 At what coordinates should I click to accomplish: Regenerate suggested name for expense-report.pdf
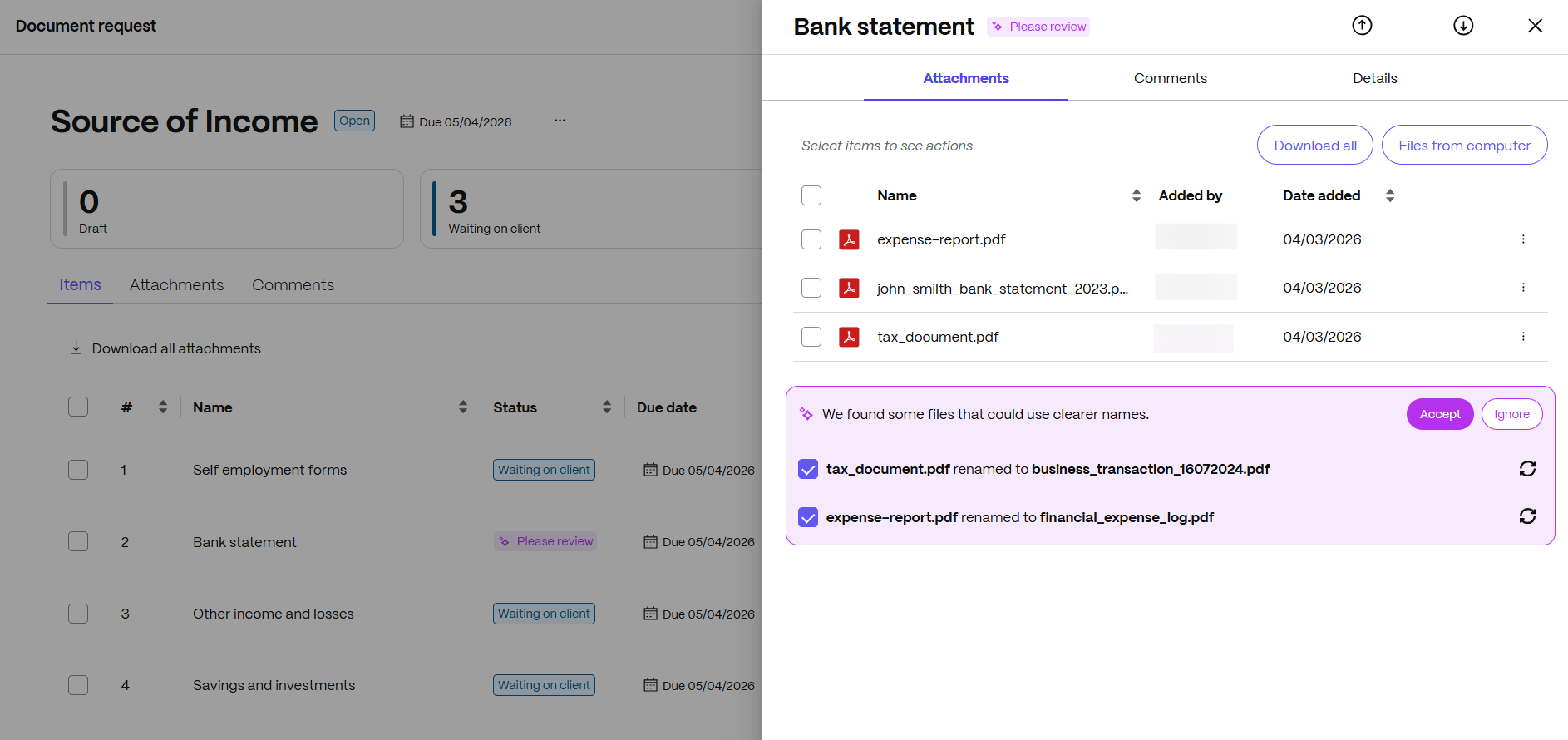coord(1527,516)
